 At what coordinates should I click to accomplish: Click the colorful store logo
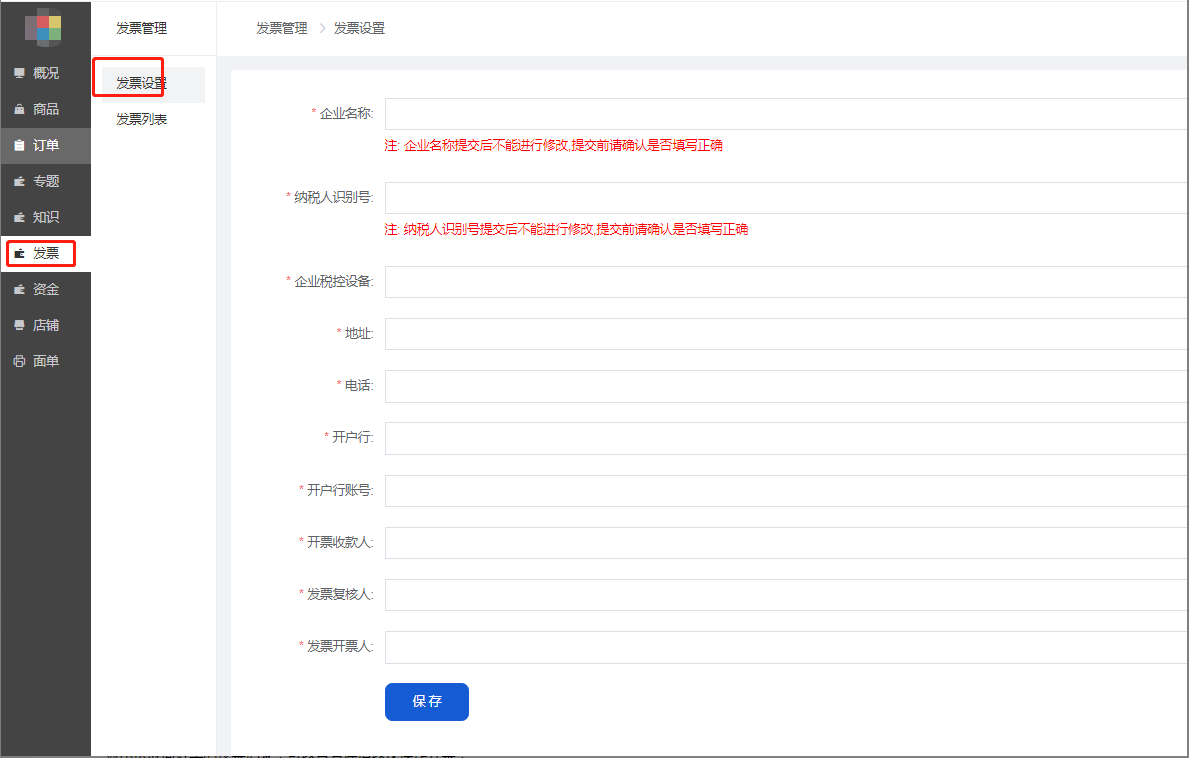(44, 28)
